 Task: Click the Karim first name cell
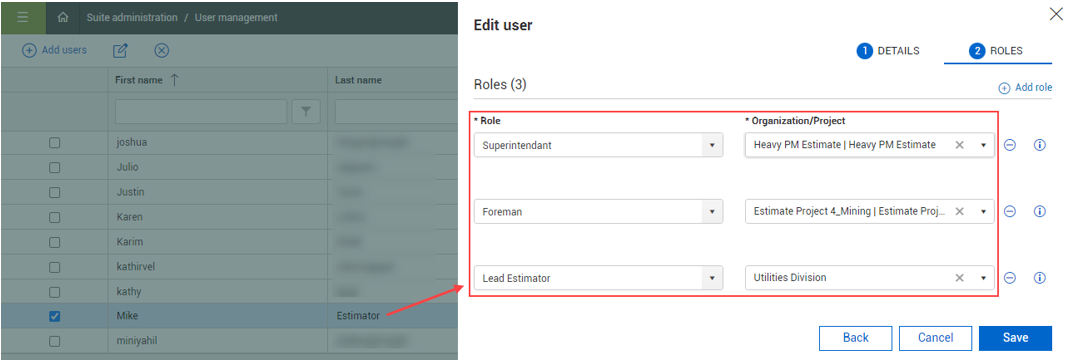(217, 242)
